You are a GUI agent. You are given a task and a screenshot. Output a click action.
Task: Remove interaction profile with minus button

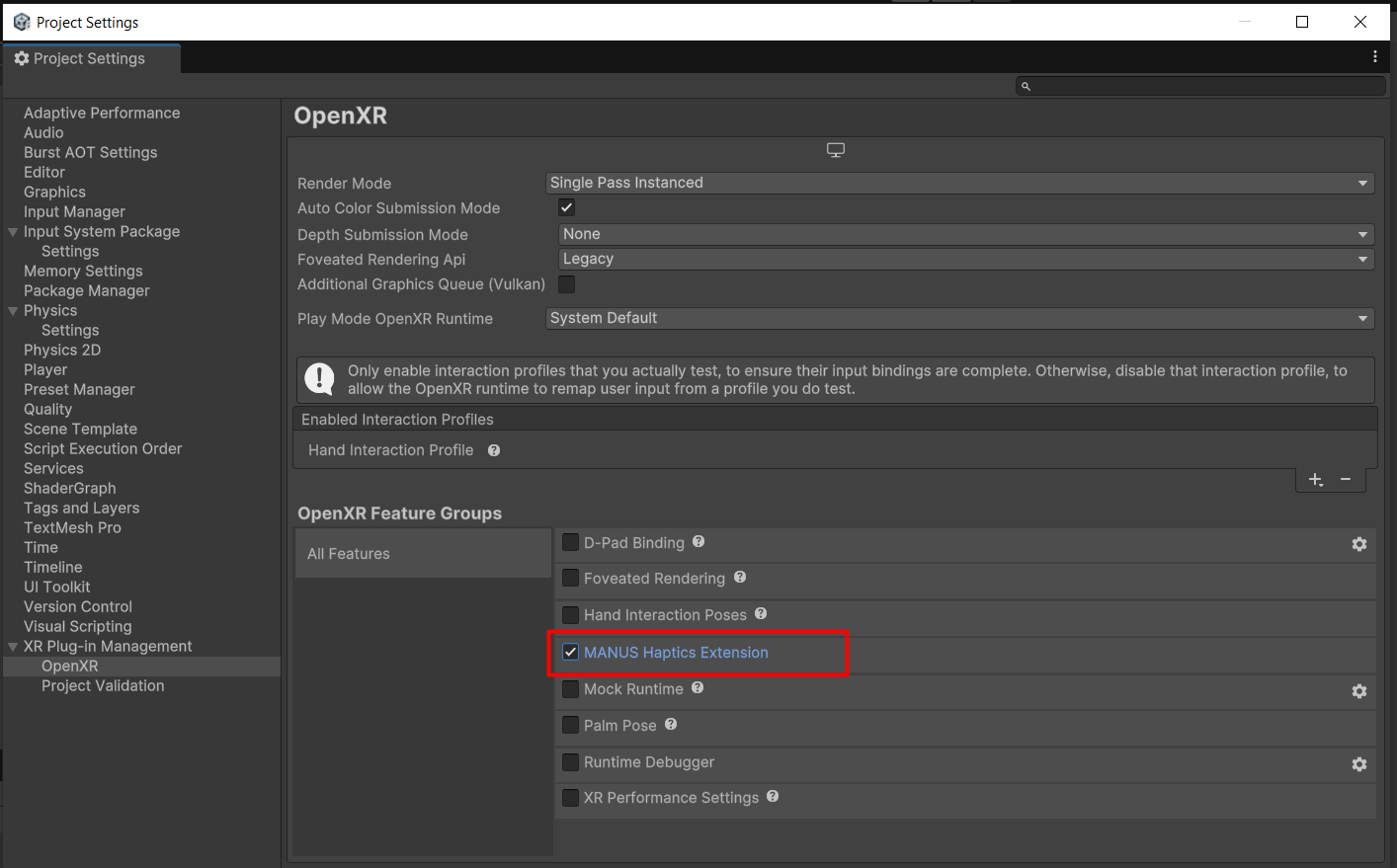pos(1346,480)
